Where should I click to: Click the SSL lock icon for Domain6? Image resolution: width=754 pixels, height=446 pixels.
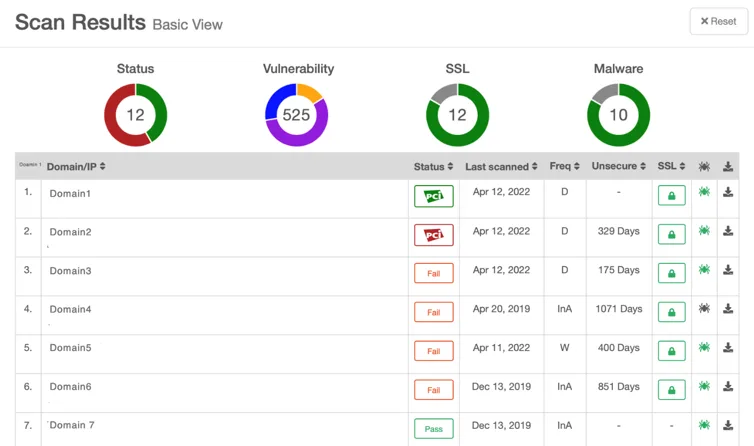tap(671, 390)
